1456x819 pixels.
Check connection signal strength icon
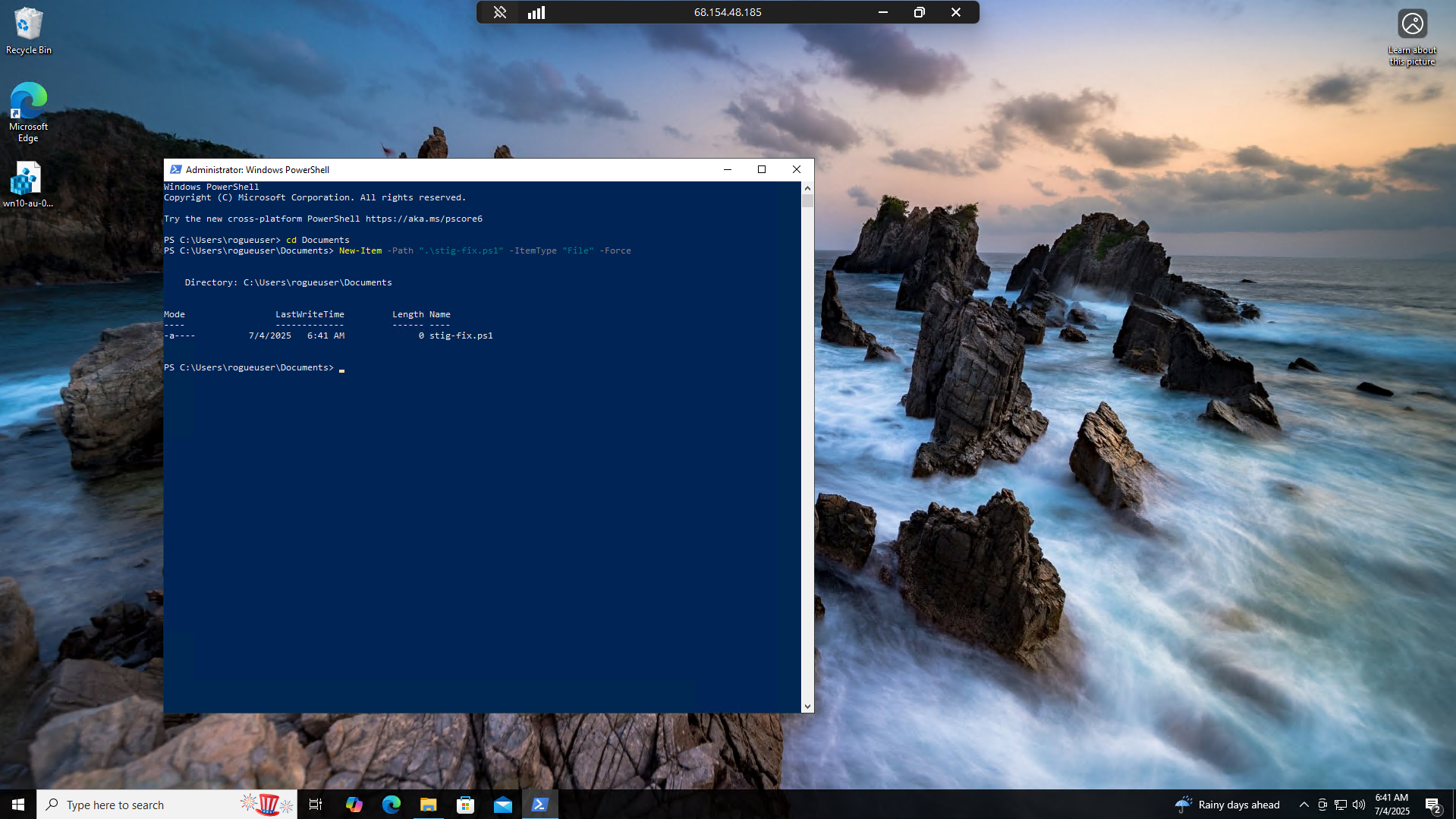[536, 12]
